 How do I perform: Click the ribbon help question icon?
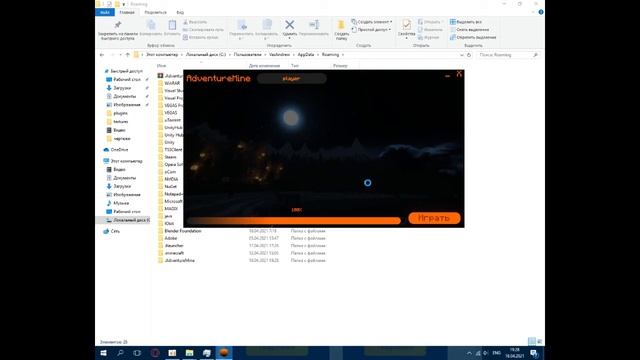point(541,12)
